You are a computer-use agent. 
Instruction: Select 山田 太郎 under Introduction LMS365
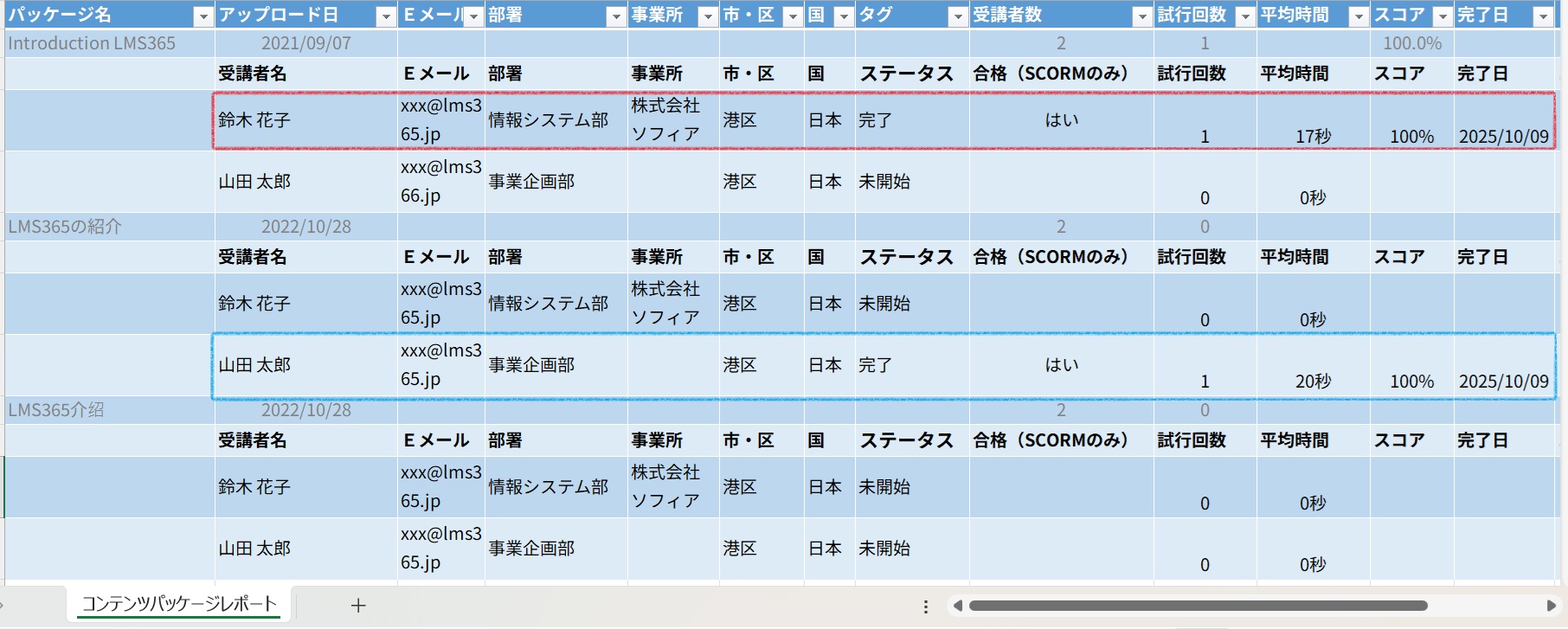[306, 182]
